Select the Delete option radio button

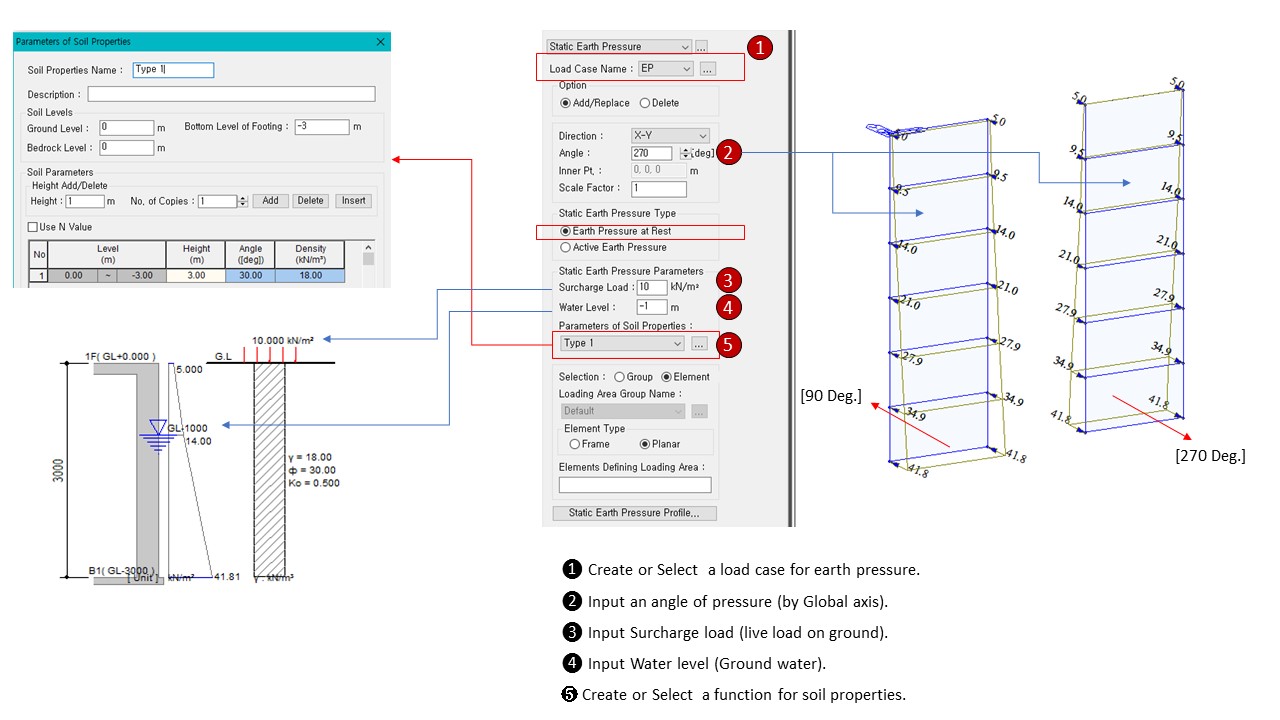pos(645,103)
